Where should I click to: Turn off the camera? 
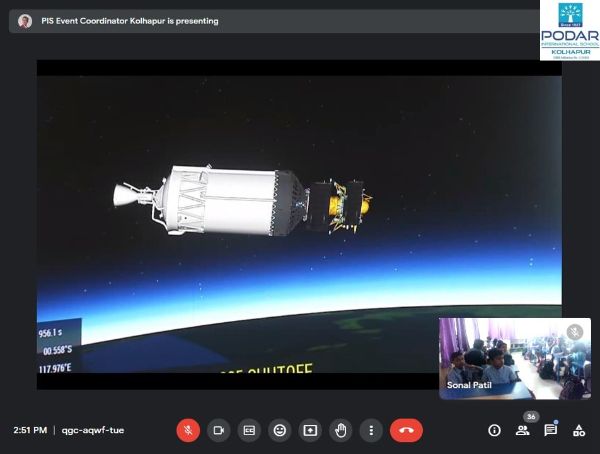[x=218, y=430]
